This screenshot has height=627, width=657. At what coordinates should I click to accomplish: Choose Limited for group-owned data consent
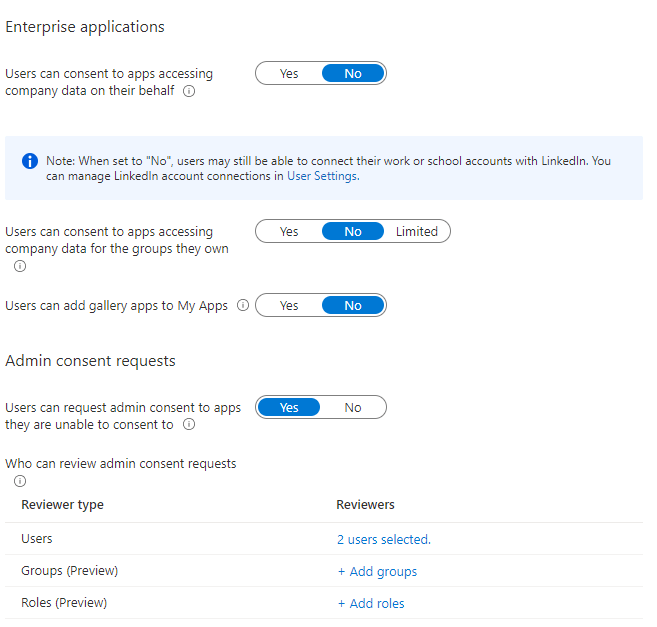417,231
